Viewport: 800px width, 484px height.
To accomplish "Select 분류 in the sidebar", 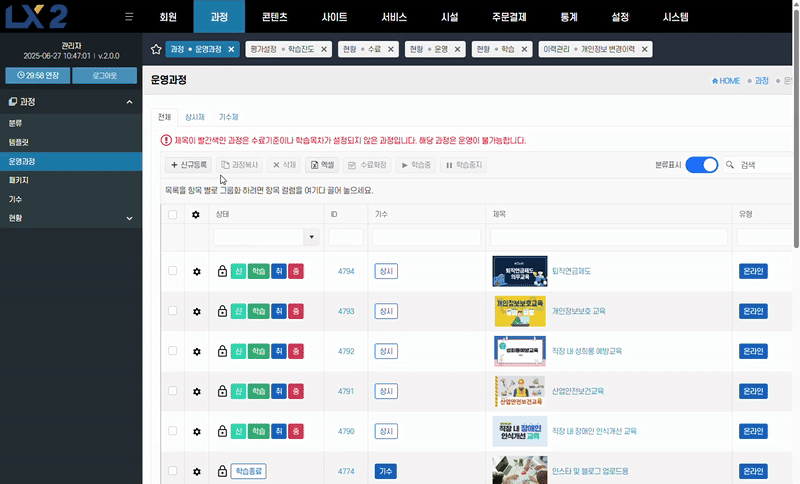I will [x=71, y=123].
